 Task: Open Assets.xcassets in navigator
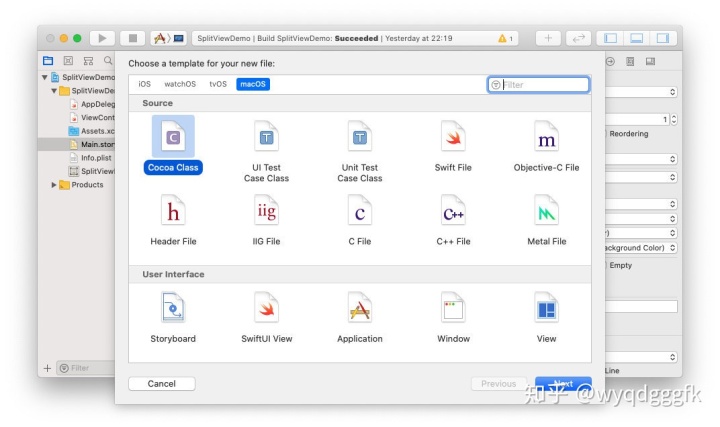click(x=92, y=131)
